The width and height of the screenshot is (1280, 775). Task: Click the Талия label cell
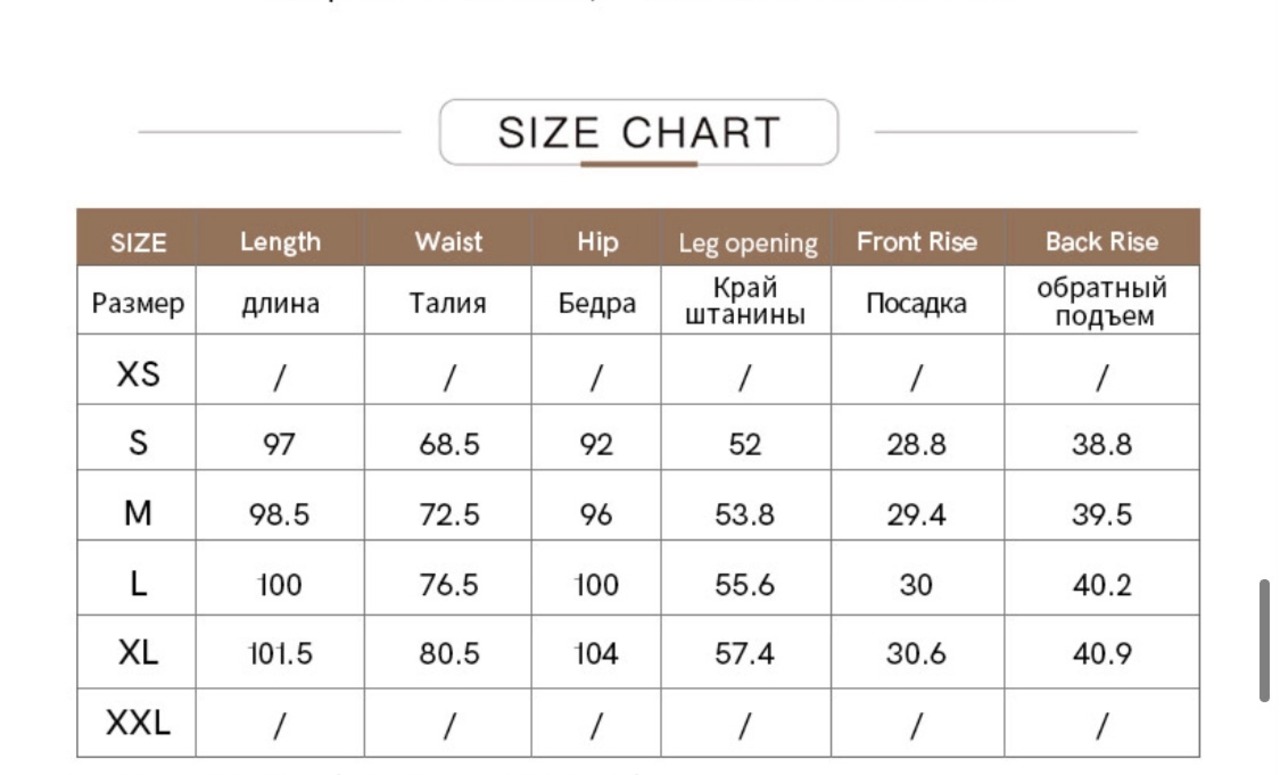pos(448,303)
